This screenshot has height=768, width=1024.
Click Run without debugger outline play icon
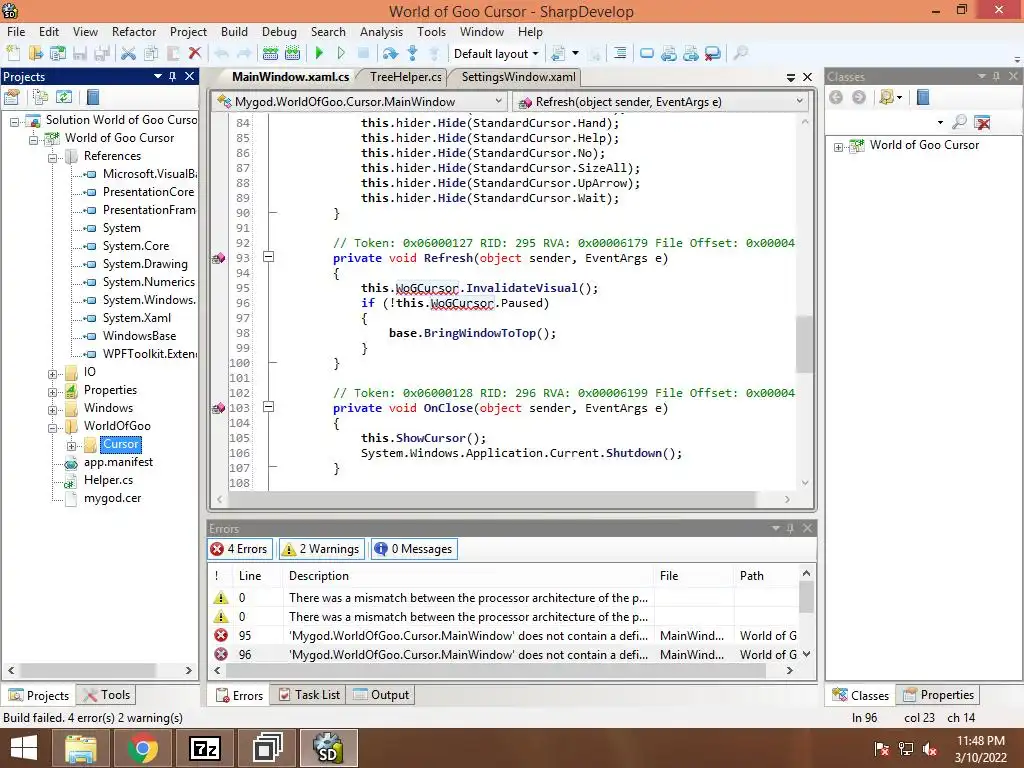[x=341, y=54]
